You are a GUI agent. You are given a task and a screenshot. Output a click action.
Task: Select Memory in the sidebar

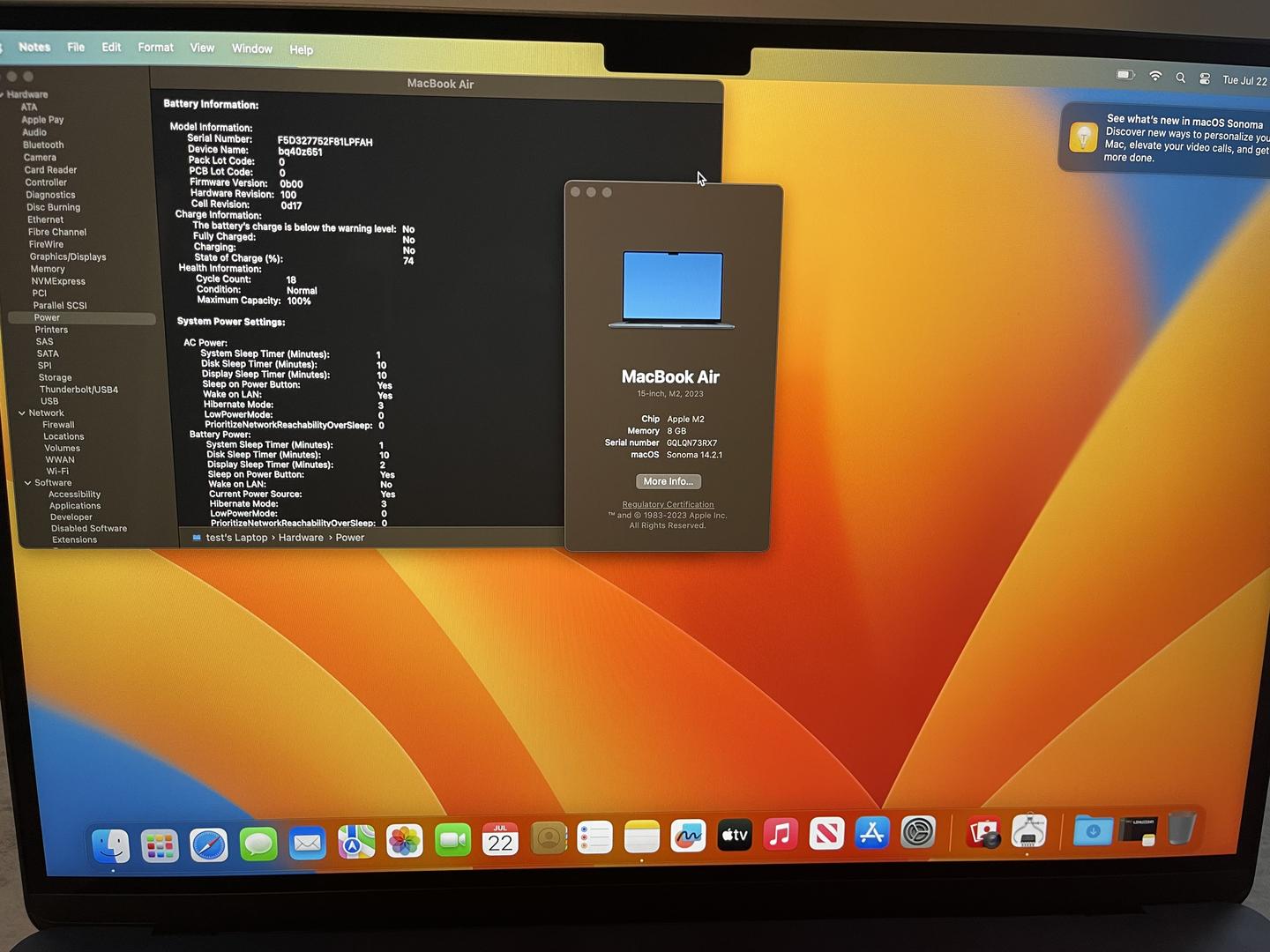pos(48,269)
